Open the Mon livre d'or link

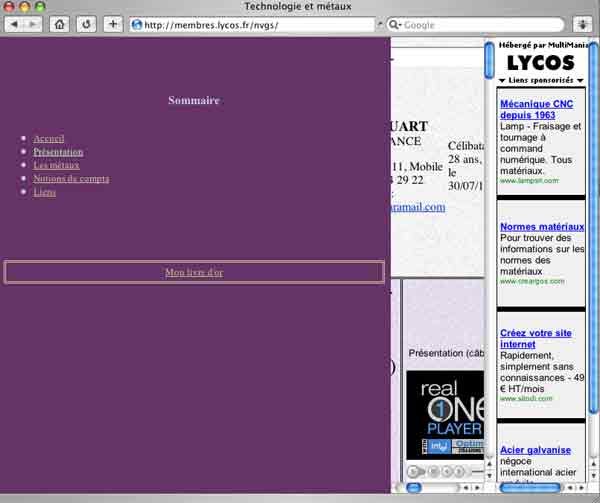194,272
